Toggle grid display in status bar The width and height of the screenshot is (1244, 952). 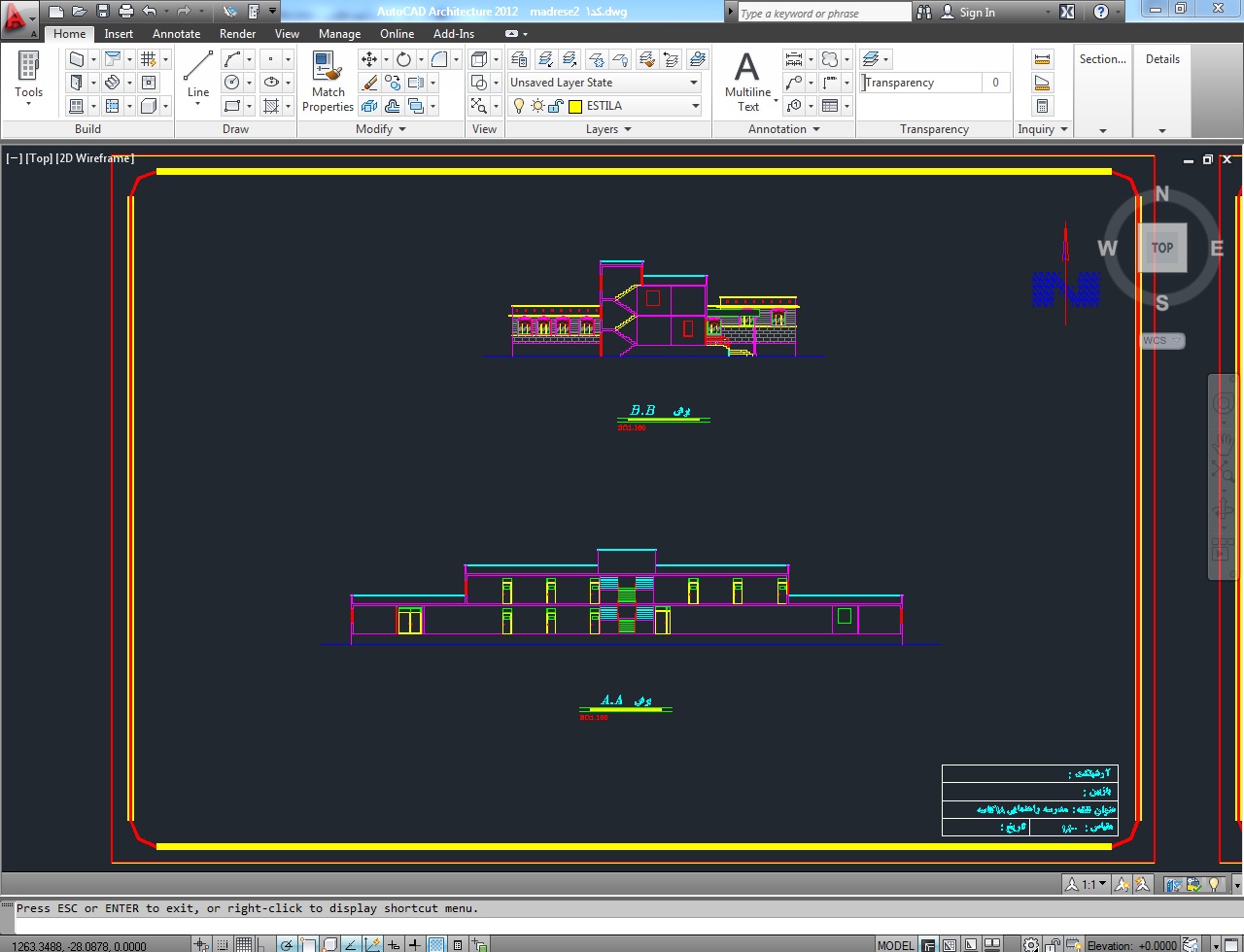pos(244,944)
